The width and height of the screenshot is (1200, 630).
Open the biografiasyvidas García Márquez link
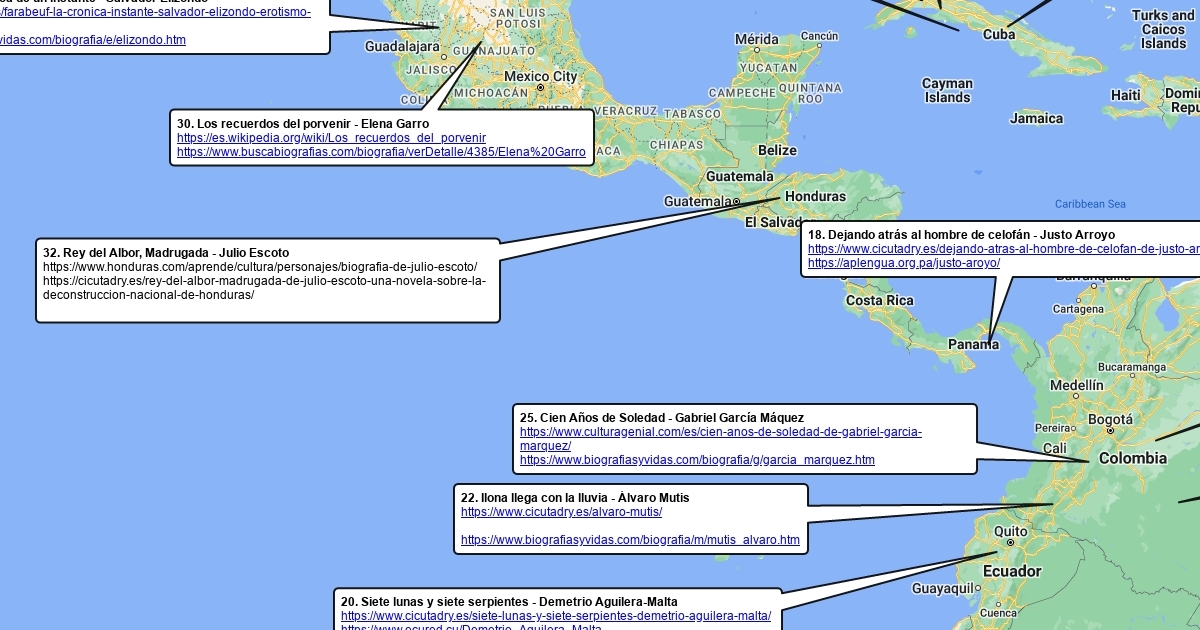(x=697, y=460)
